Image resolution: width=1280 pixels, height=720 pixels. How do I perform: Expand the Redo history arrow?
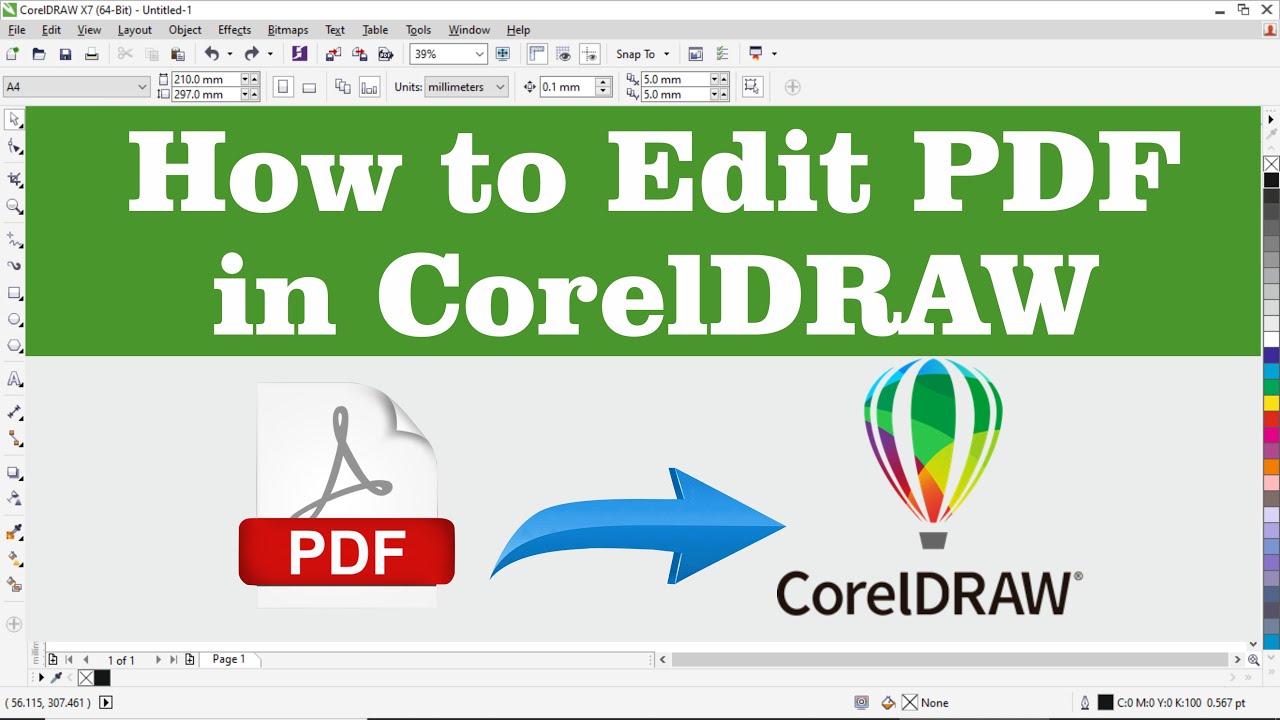point(269,54)
